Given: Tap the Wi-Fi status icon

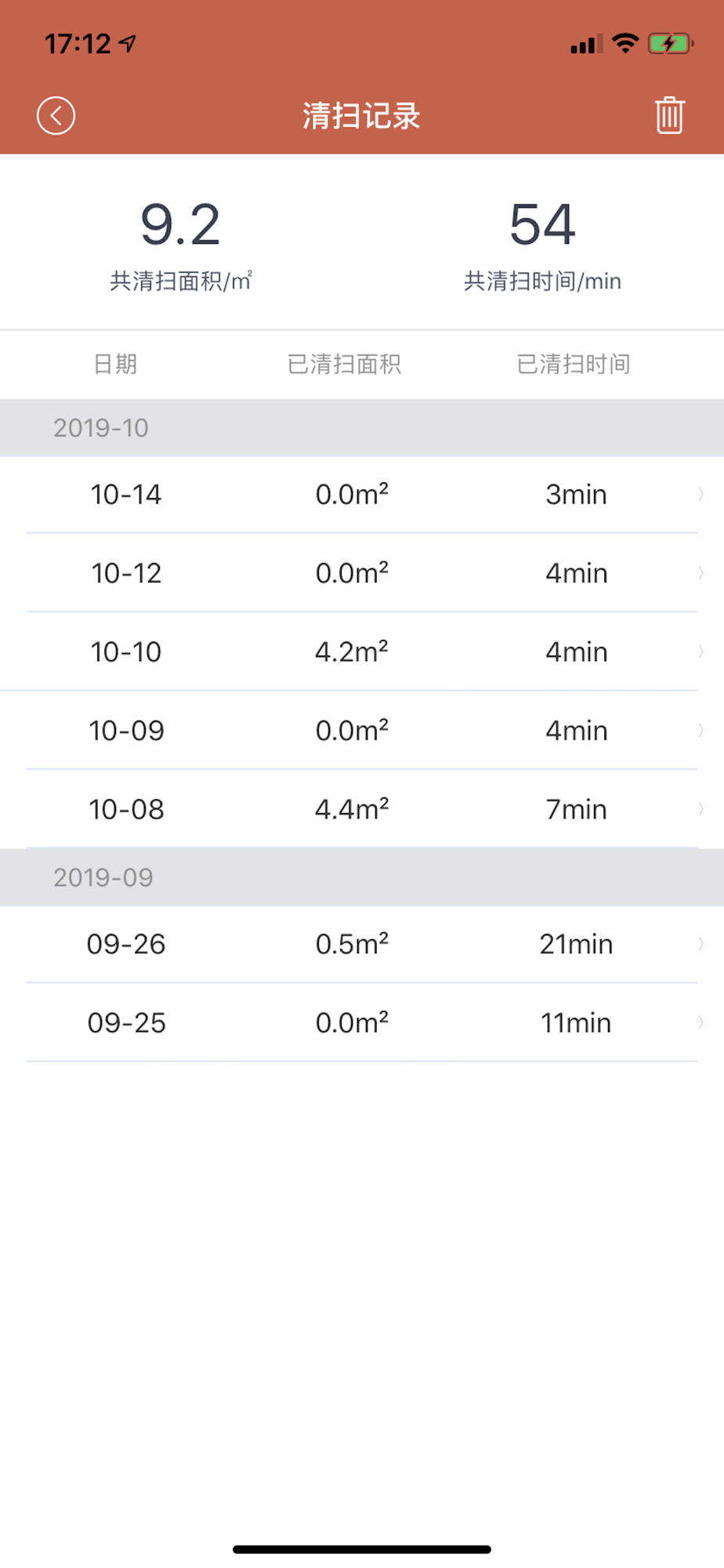Looking at the screenshot, I should tap(625, 44).
